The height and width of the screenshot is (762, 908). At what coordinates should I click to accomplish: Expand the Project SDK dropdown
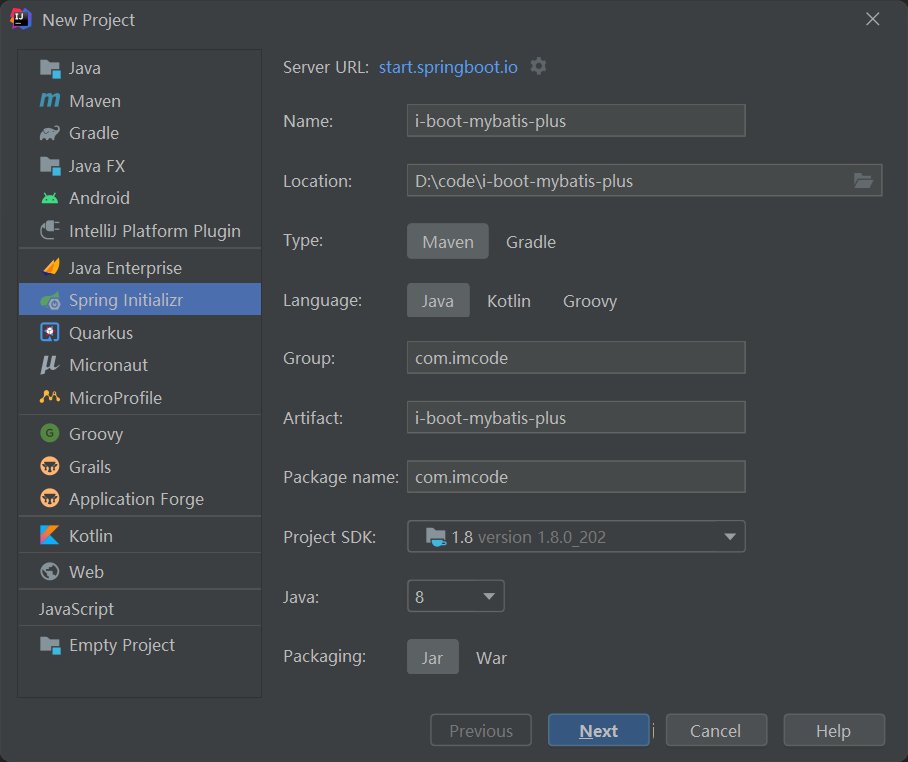(729, 537)
